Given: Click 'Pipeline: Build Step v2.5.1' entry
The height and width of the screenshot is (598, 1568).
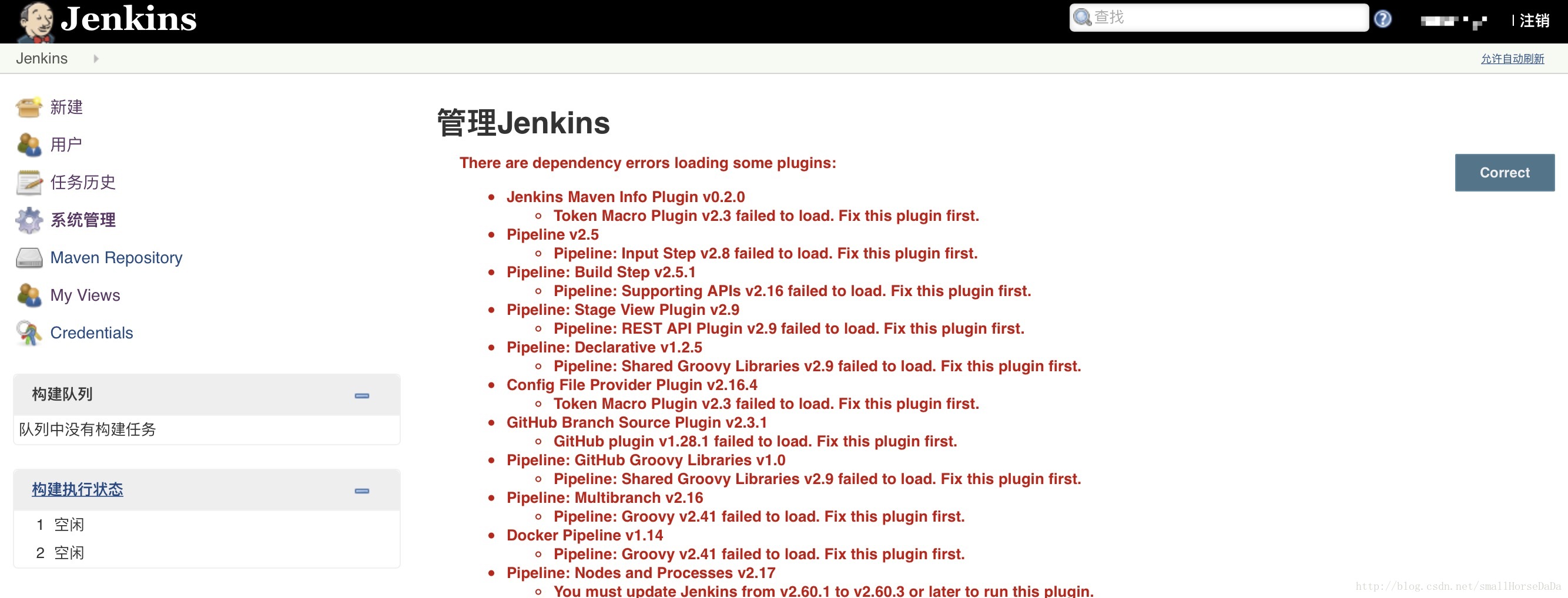Looking at the screenshot, I should click(601, 272).
